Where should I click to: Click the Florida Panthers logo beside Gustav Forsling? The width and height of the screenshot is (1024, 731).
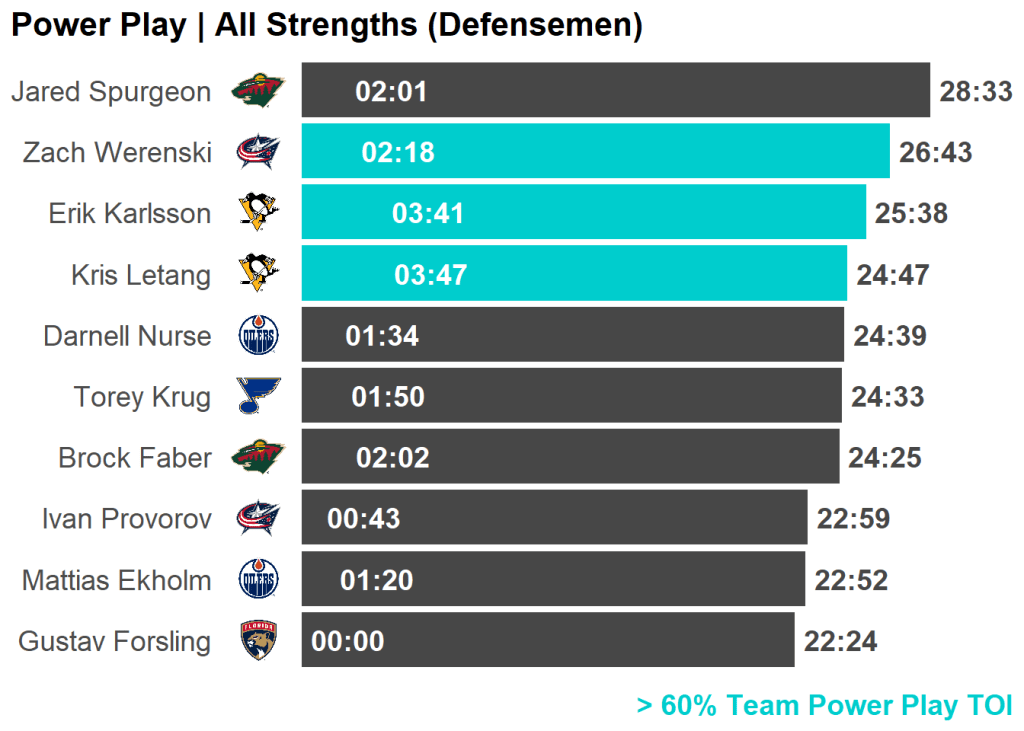click(258, 641)
